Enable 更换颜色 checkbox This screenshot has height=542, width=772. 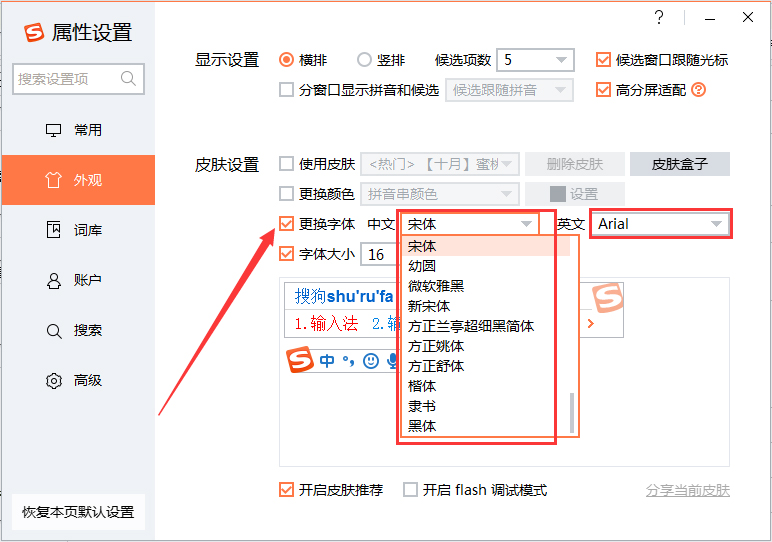(x=286, y=194)
